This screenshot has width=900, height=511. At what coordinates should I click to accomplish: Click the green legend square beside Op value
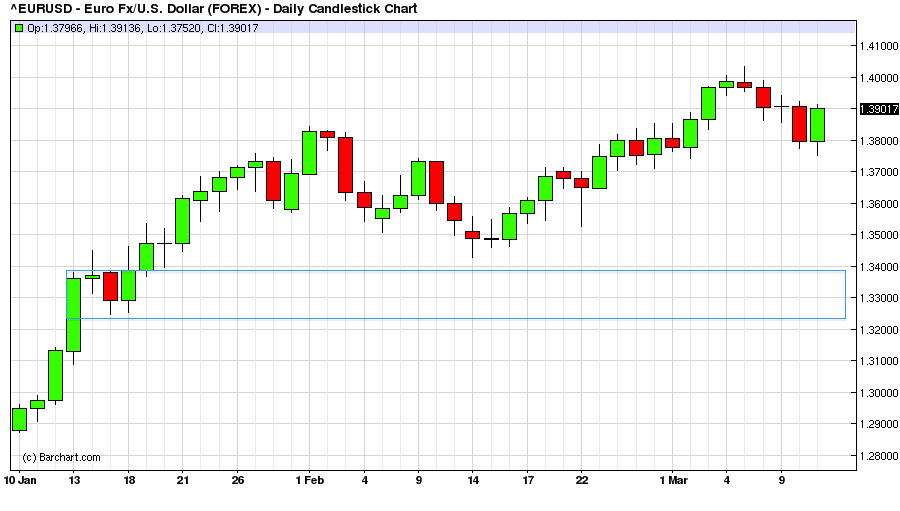click(19, 28)
